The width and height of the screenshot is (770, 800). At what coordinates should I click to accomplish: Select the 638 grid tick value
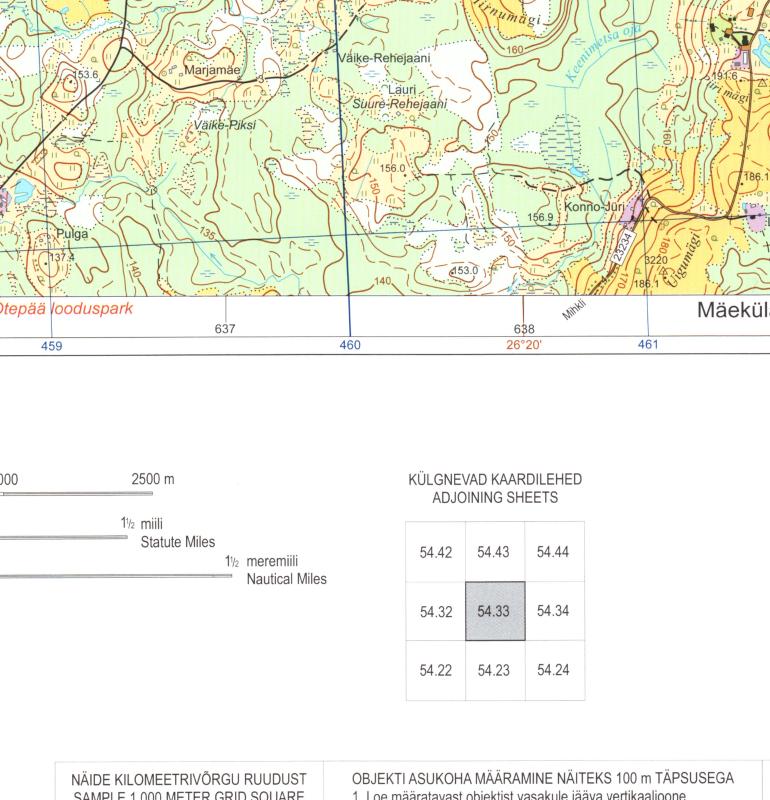(x=524, y=329)
